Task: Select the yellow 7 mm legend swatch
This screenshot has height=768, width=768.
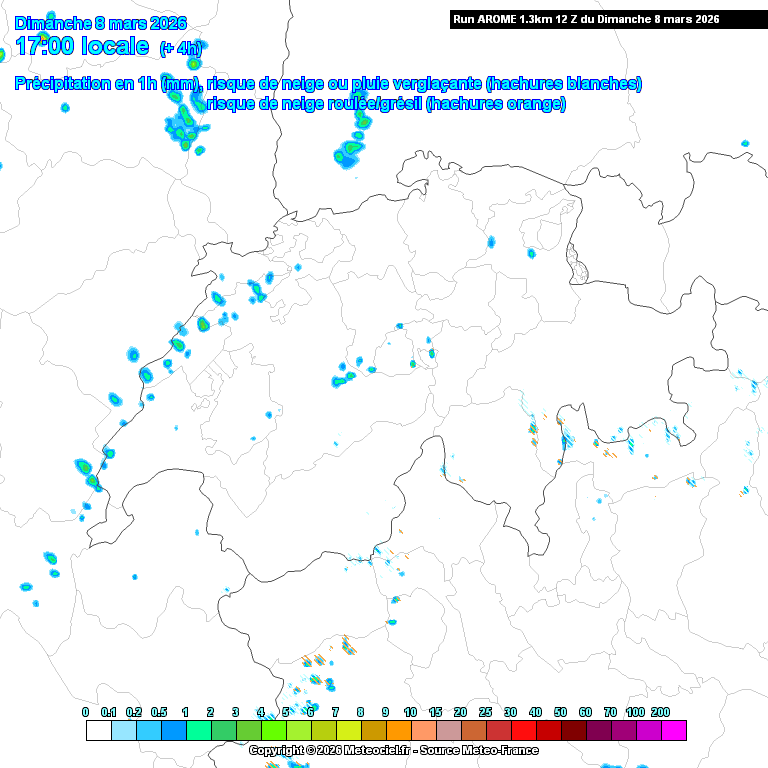Action: coord(348,730)
